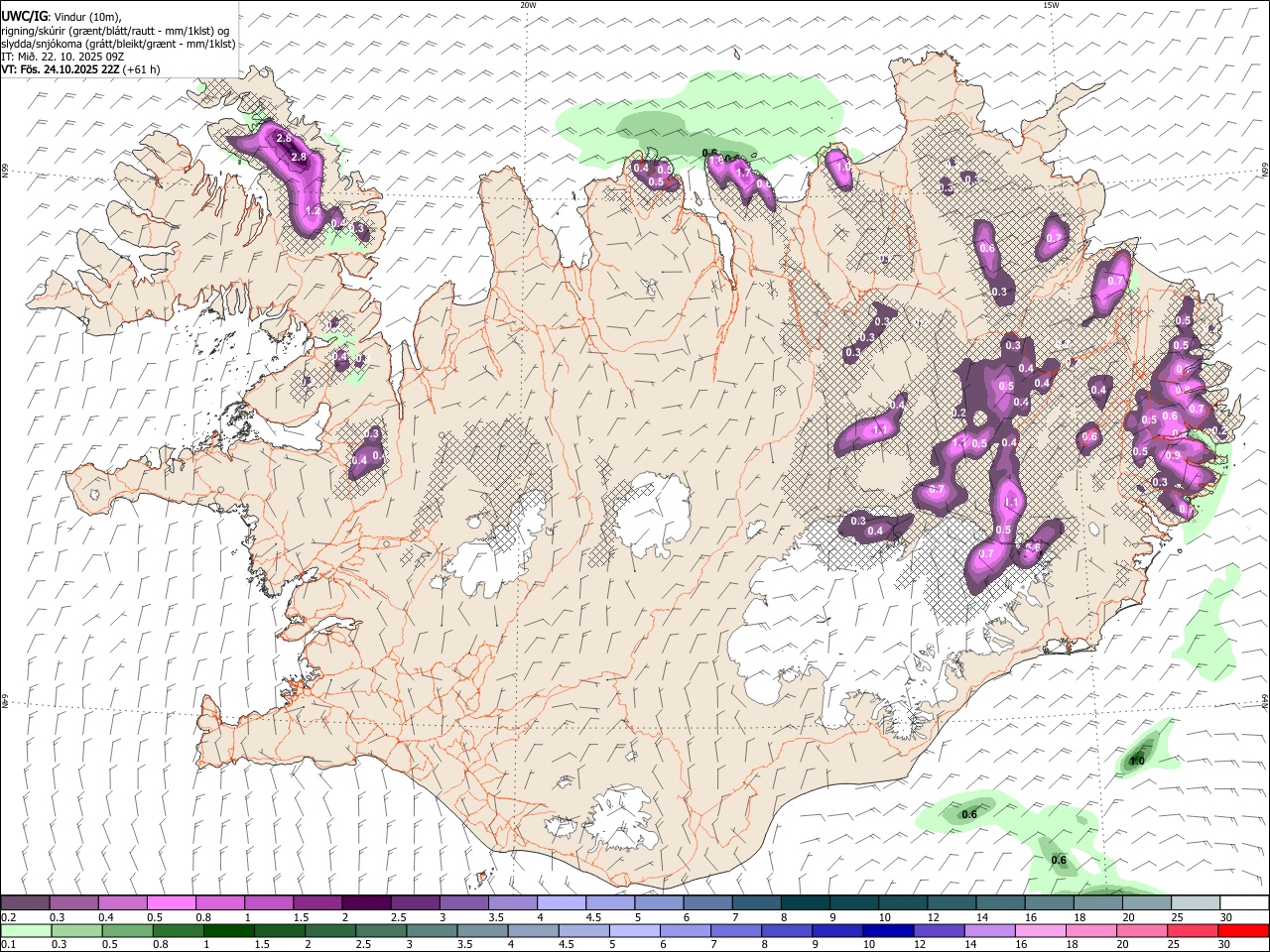Viewport: 1270px width, 952px height.
Task: Click the black 1.0 rain value offshore southeast
Action: coord(1137,762)
